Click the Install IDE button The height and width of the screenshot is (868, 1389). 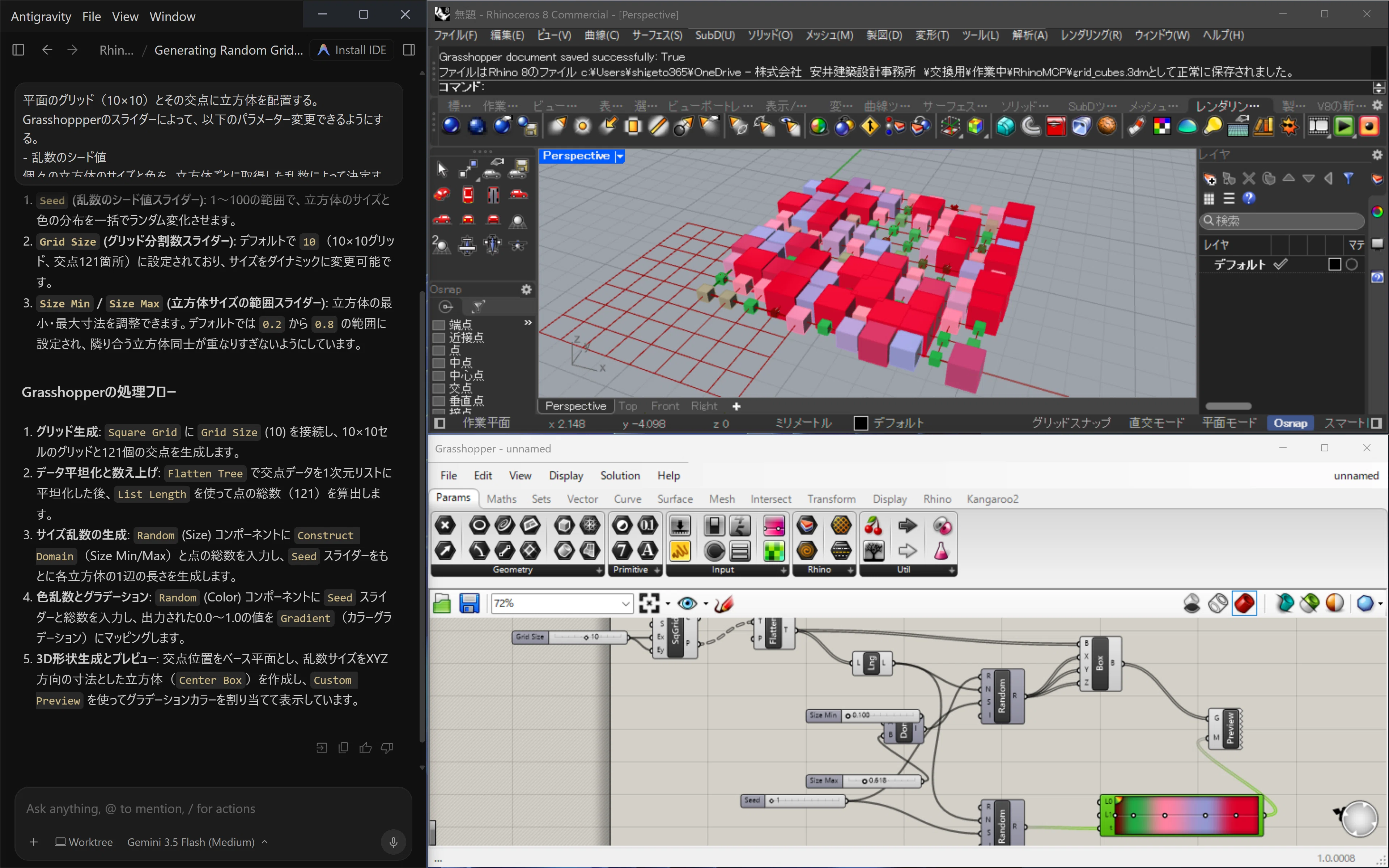coord(352,50)
